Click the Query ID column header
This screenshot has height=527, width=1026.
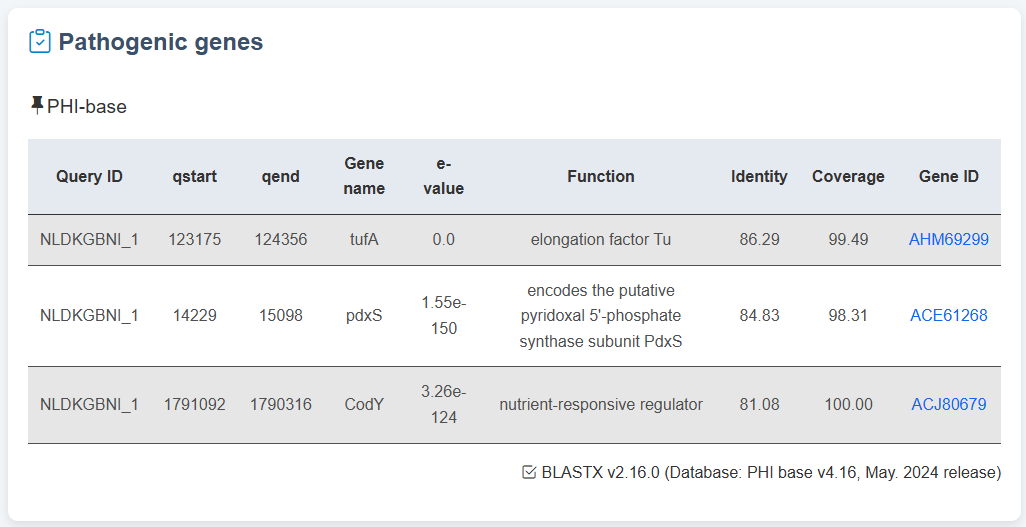click(x=89, y=177)
